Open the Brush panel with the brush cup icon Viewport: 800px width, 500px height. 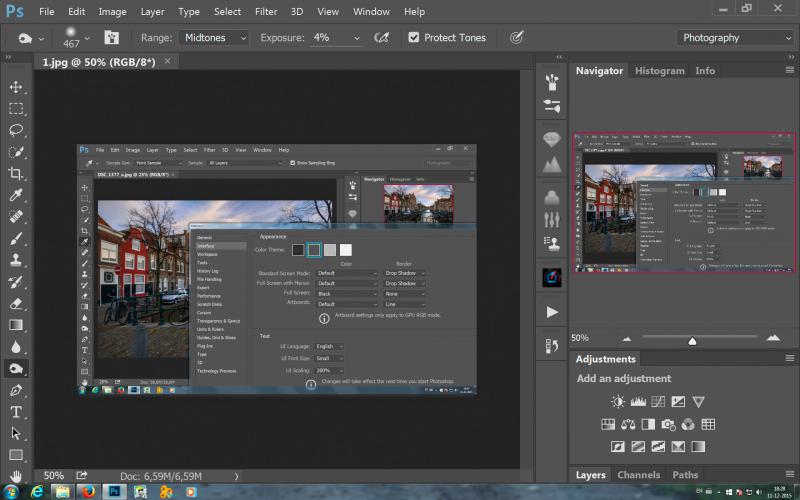click(x=552, y=82)
